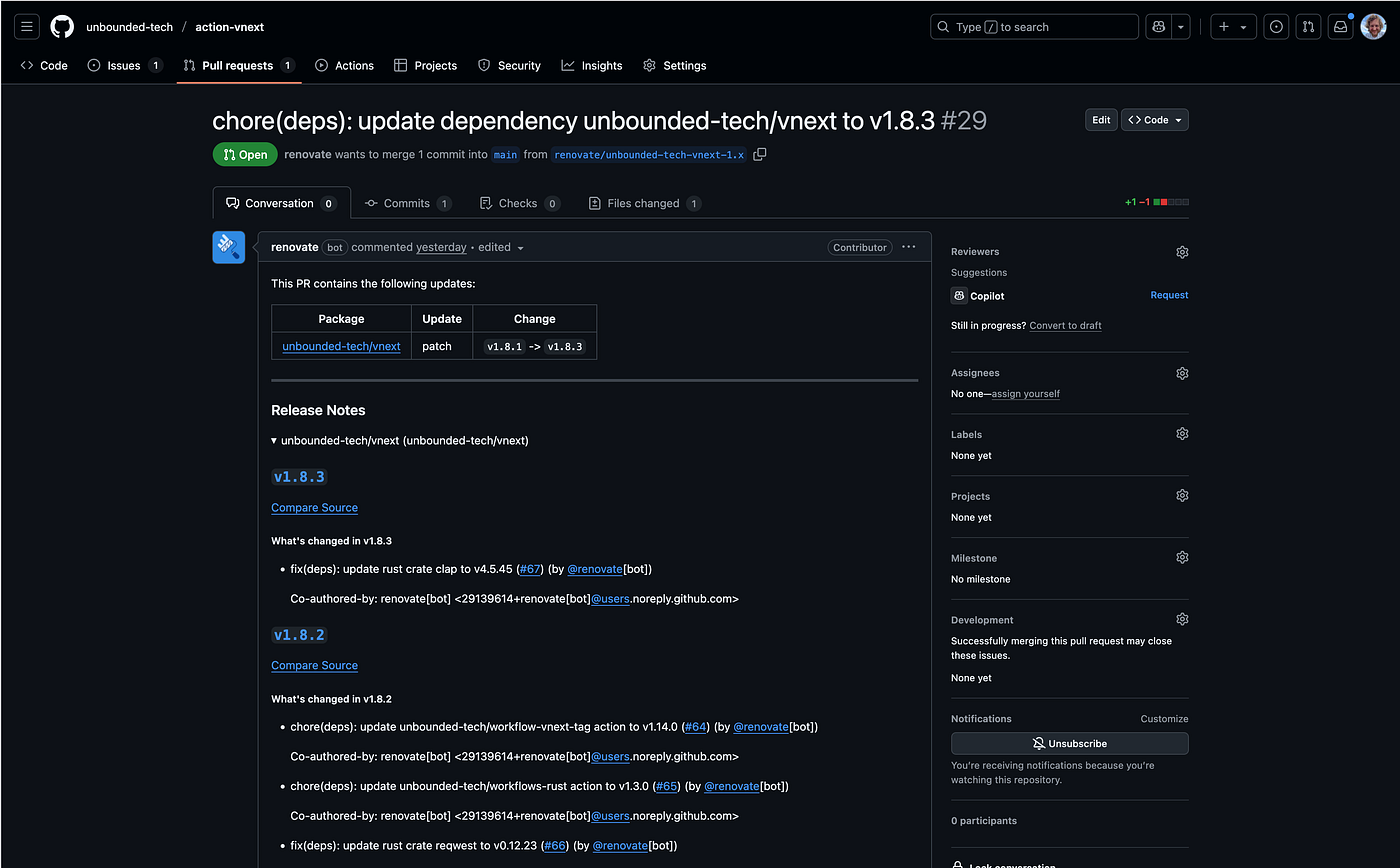
Task: Open GitHub Copilot from the top bar
Action: pos(1158,26)
